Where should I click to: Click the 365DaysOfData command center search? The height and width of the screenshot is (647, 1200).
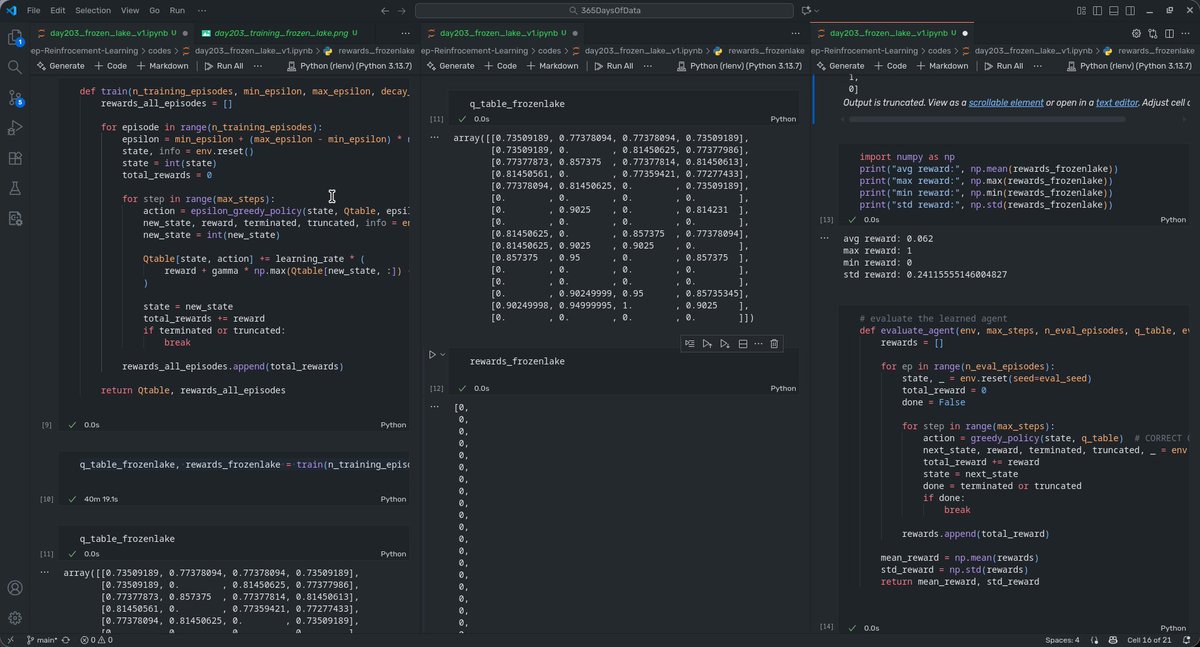606,10
